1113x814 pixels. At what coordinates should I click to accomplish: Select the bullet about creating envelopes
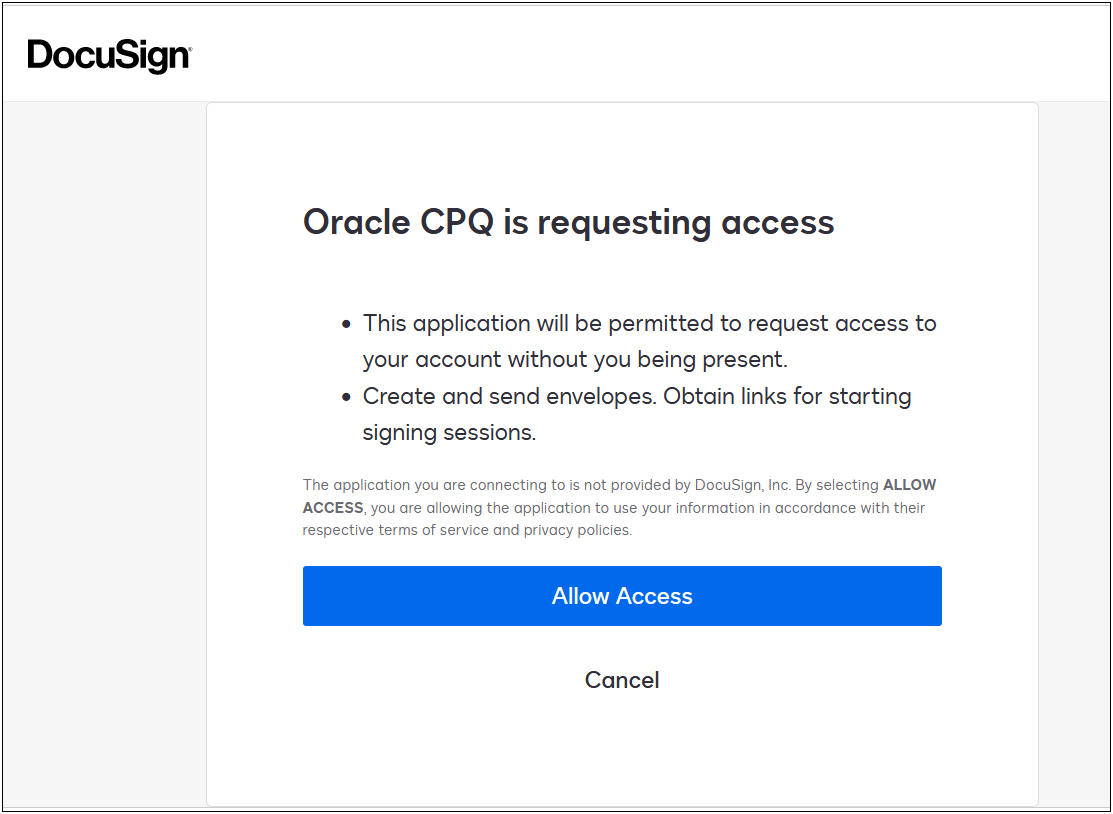click(637, 414)
